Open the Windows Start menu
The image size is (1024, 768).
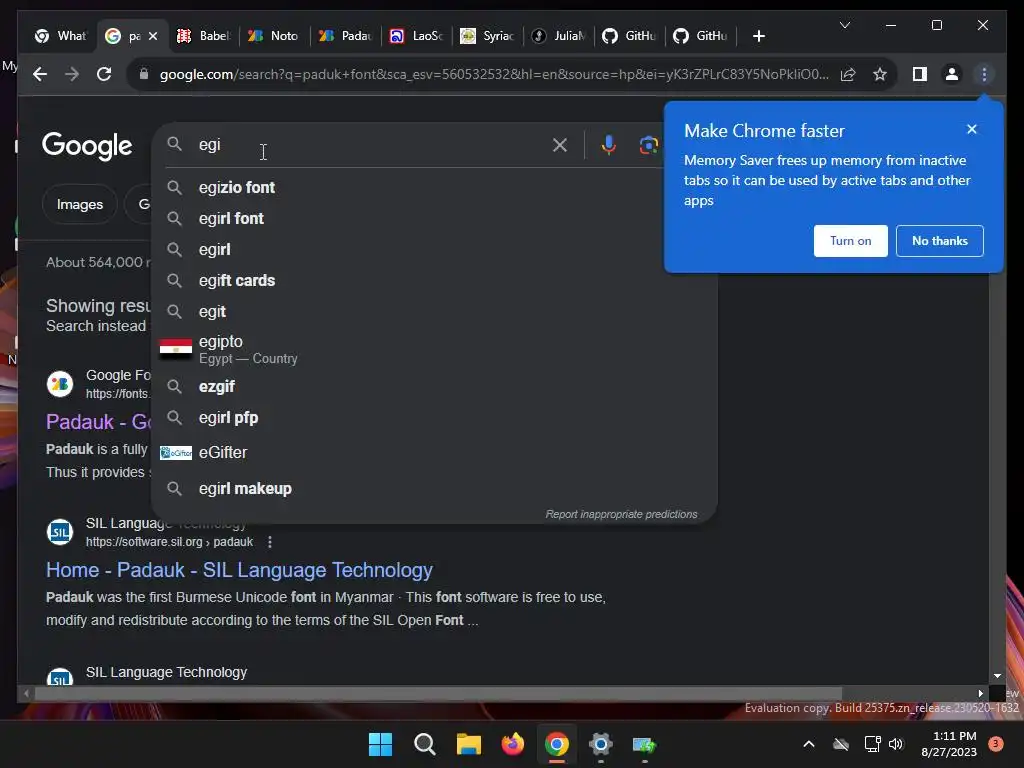(380, 744)
